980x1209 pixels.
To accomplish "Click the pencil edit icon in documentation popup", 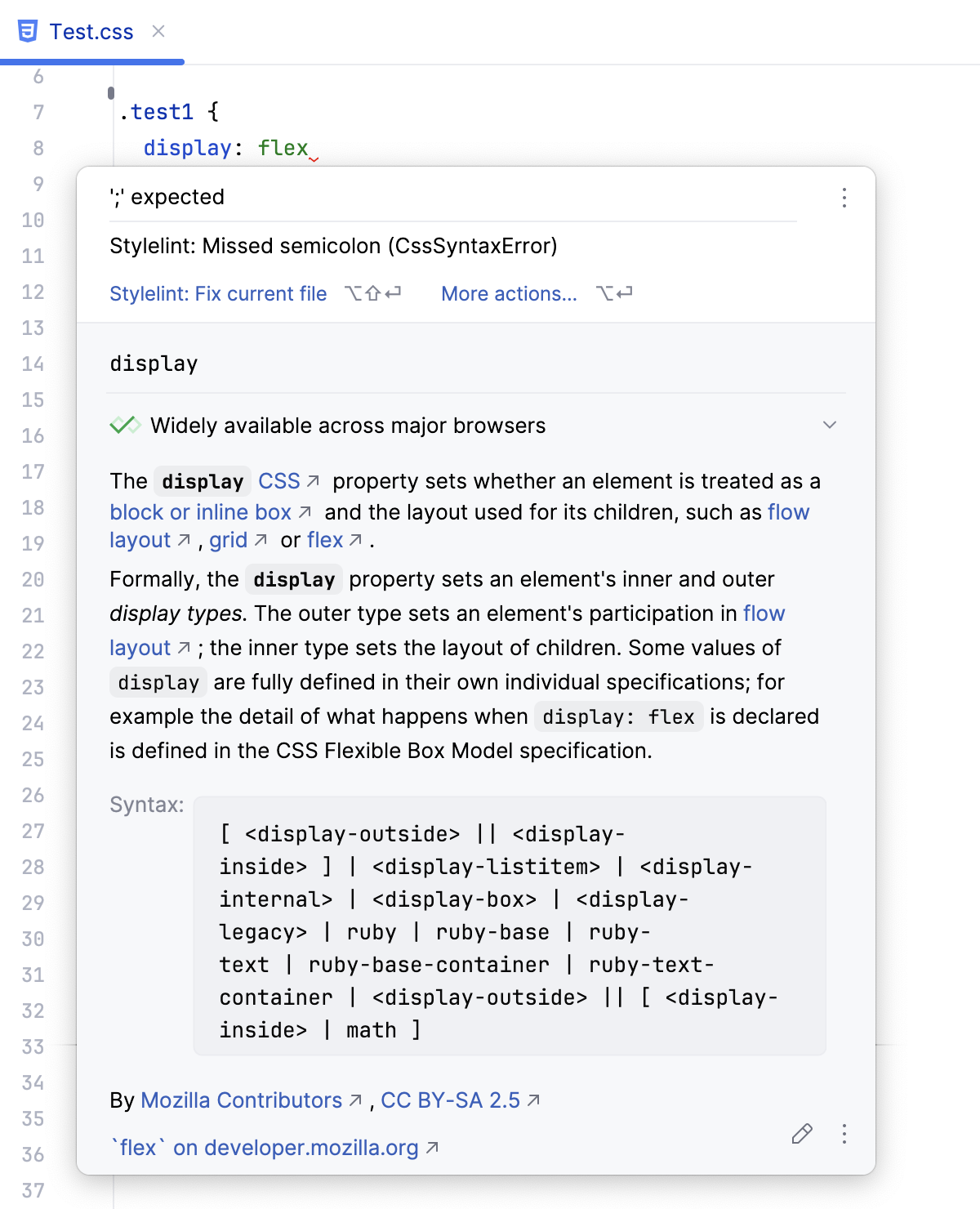I will (802, 1134).
